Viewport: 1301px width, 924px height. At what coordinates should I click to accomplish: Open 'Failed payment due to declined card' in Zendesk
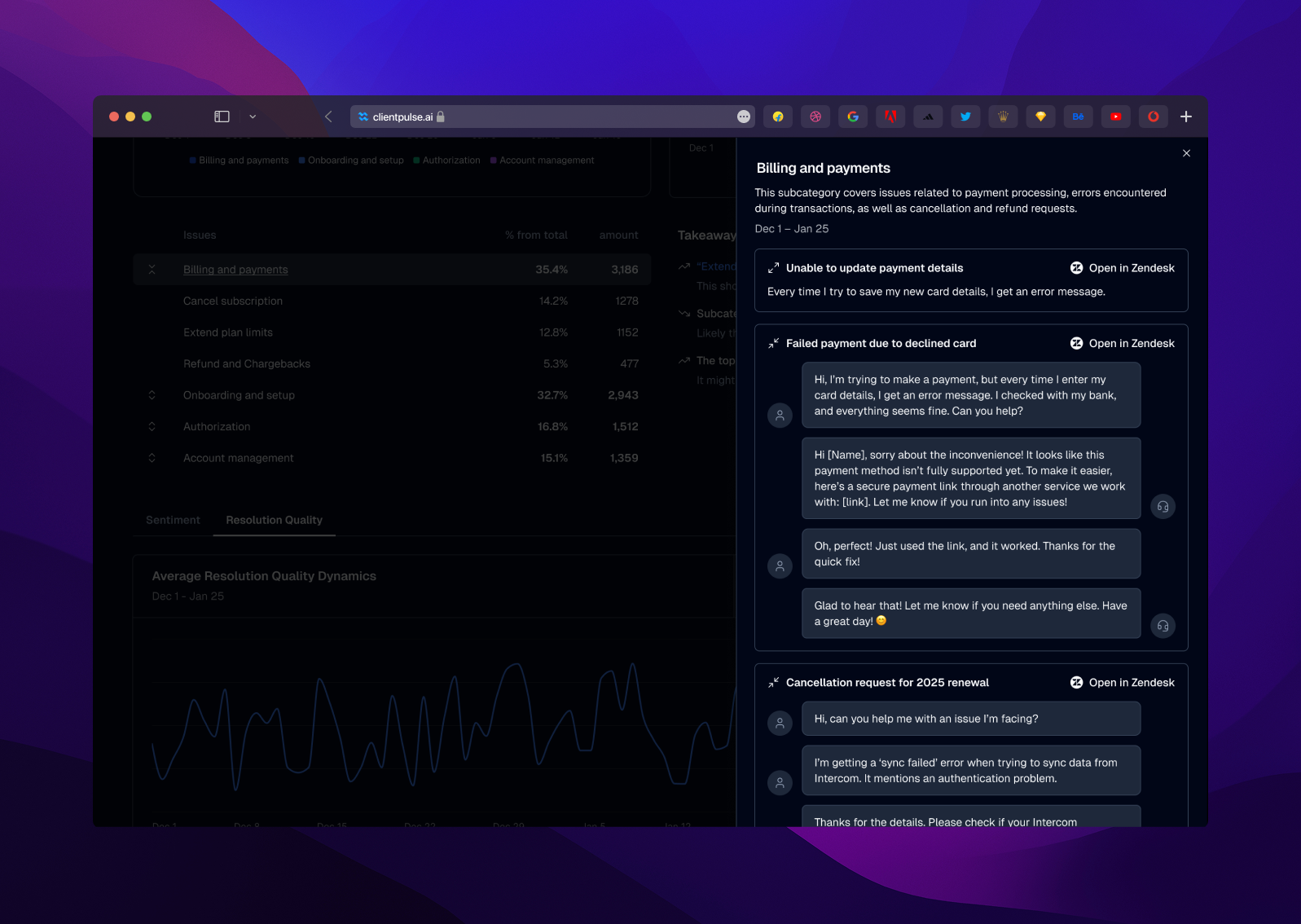[x=1123, y=343]
